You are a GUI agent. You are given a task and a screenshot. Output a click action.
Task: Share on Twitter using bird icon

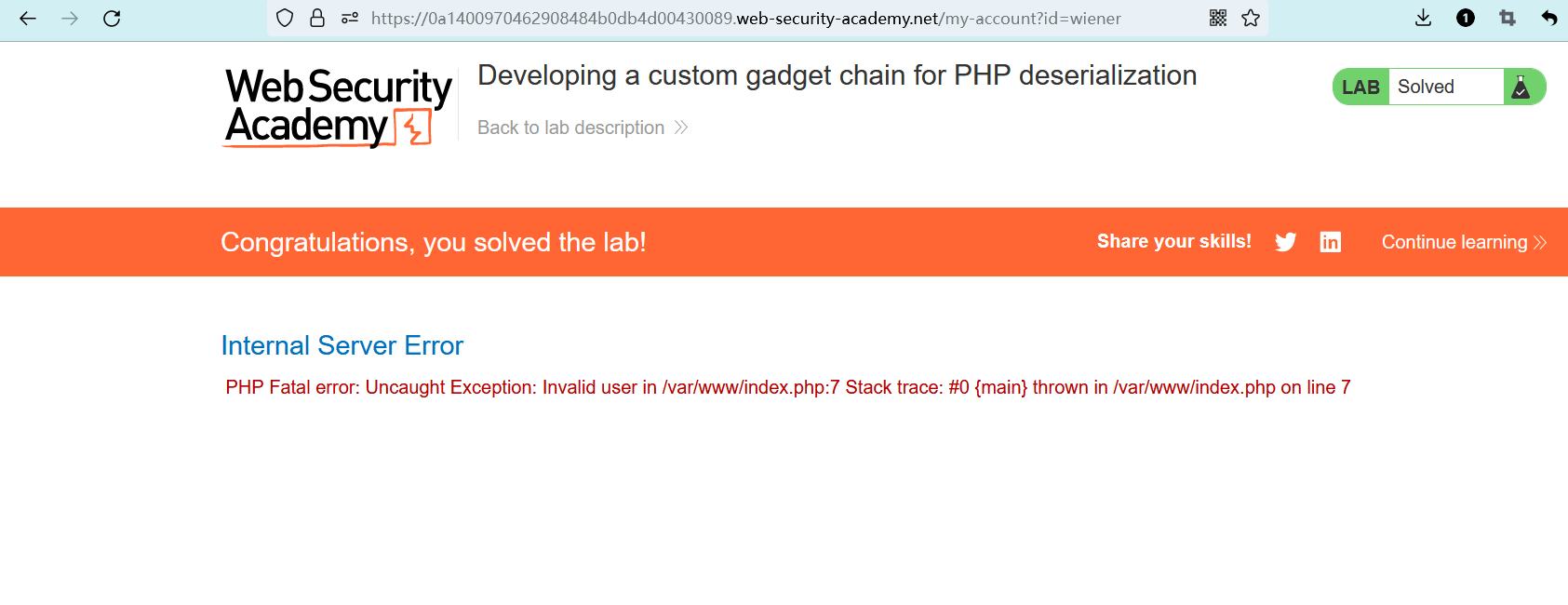1286,242
